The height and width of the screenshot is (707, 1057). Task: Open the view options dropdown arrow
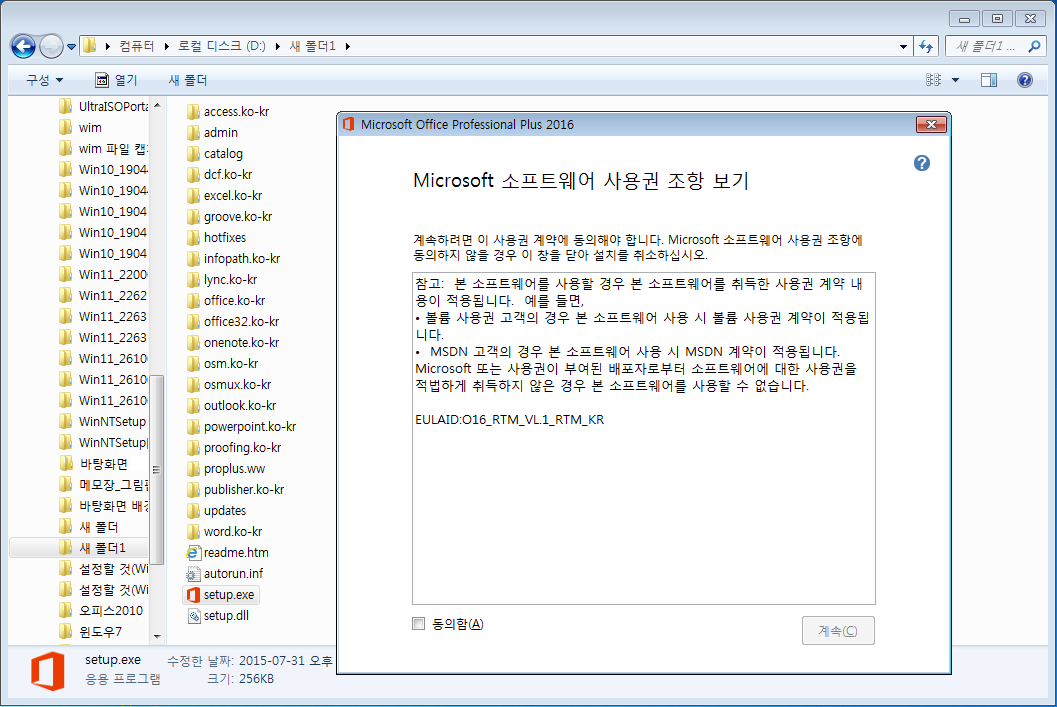click(x=955, y=80)
